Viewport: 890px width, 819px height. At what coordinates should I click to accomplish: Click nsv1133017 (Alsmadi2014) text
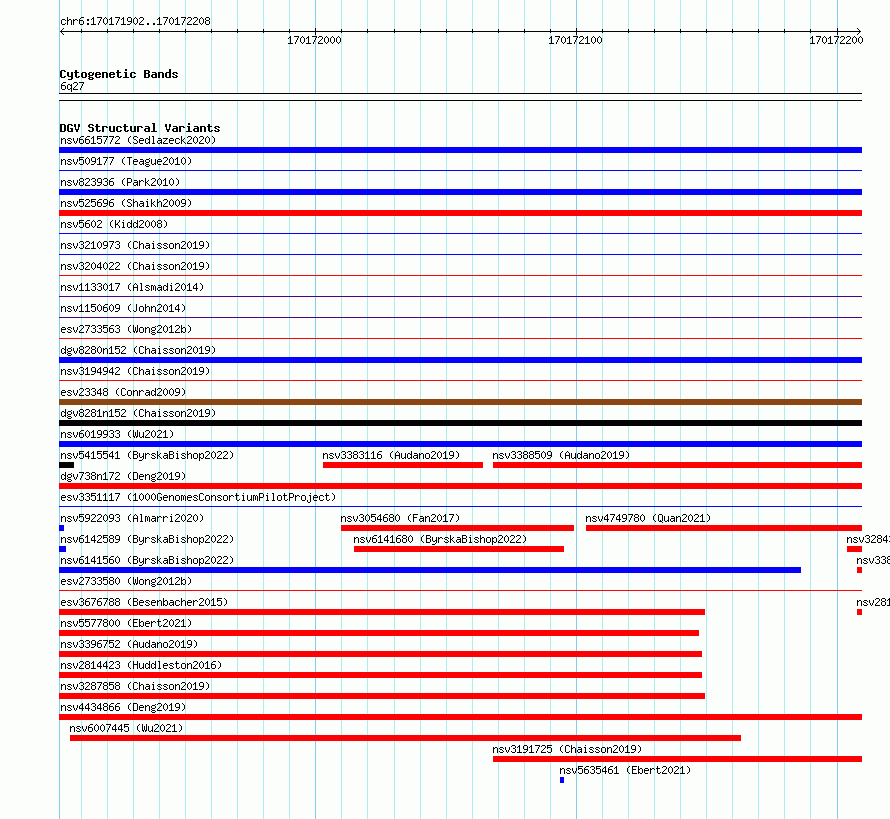click(132, 287)
